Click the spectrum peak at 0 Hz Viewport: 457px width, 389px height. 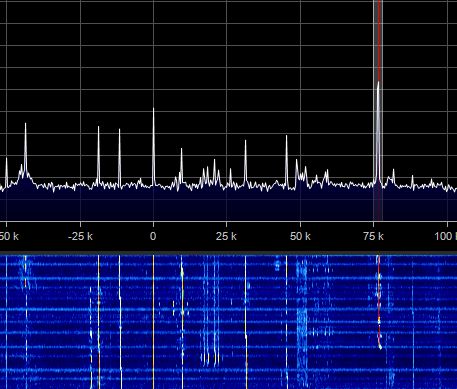[x=153, y=147]
